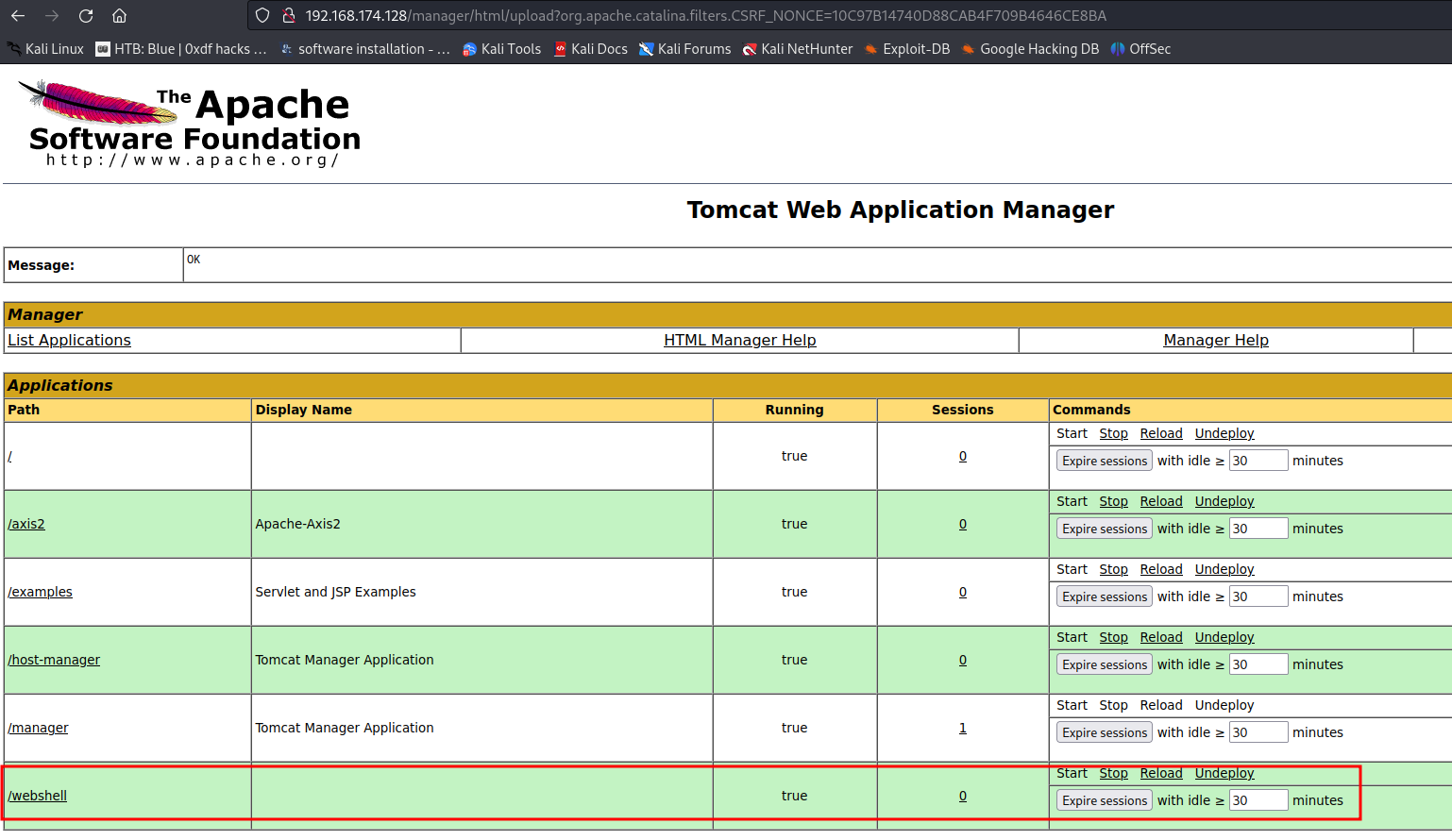Open the List Applications link
1452x840 pixels.
point(70,341)
